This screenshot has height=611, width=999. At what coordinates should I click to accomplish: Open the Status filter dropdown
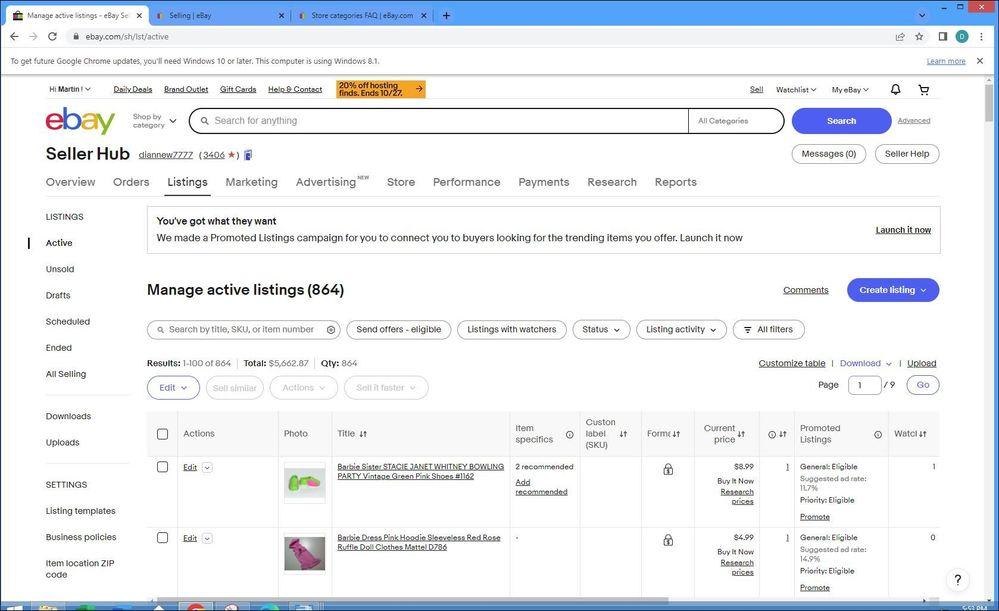[x=601, y=329]
